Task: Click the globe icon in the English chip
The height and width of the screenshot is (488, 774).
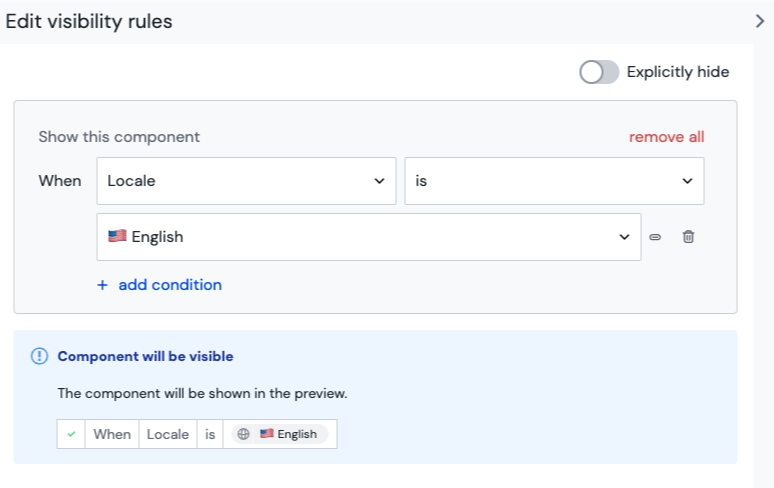Action: 244,434
